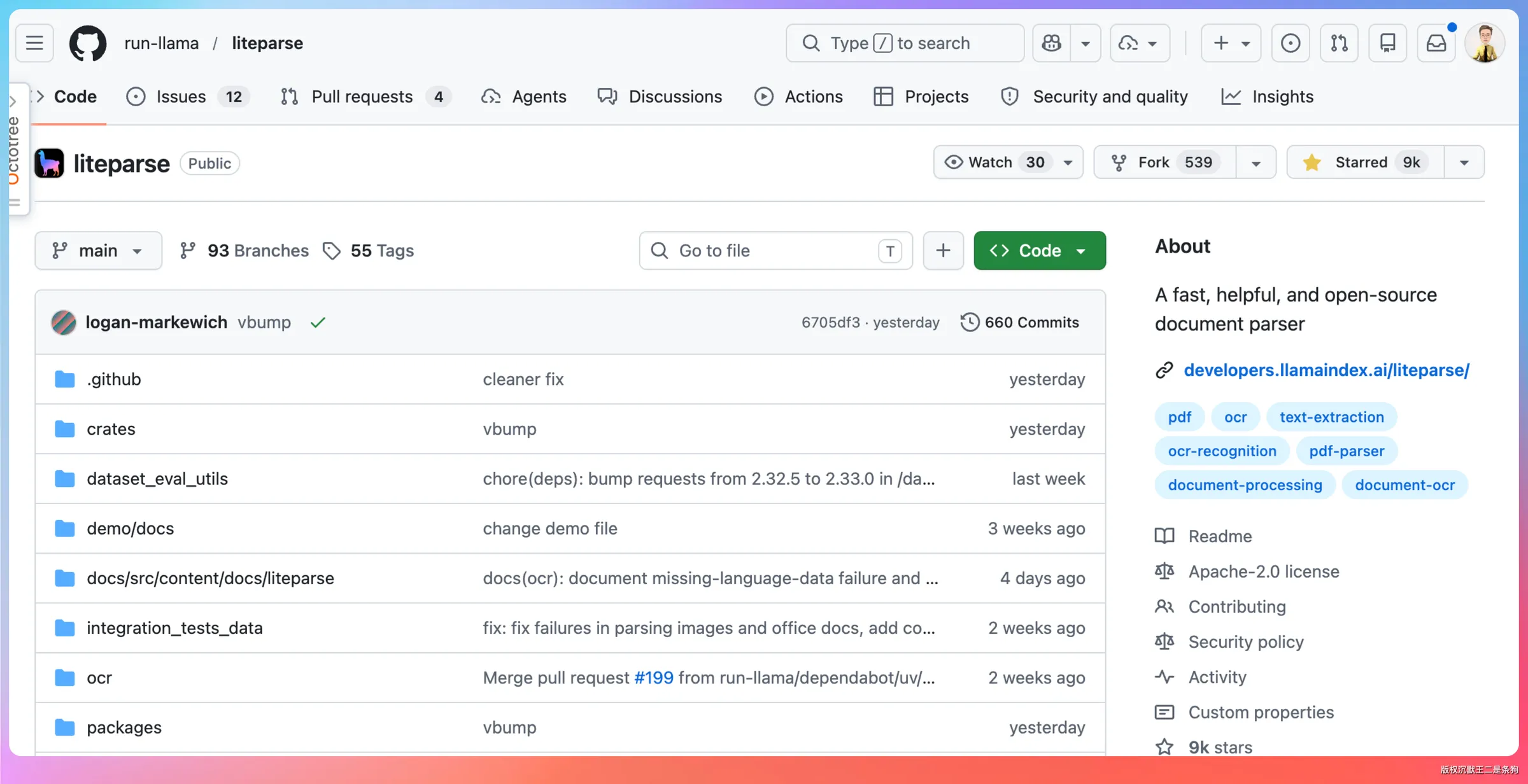The height and width of the screenshot is (784, 1528).
Task: Toggle the Starred button for liteparse
Action: 1365,162
